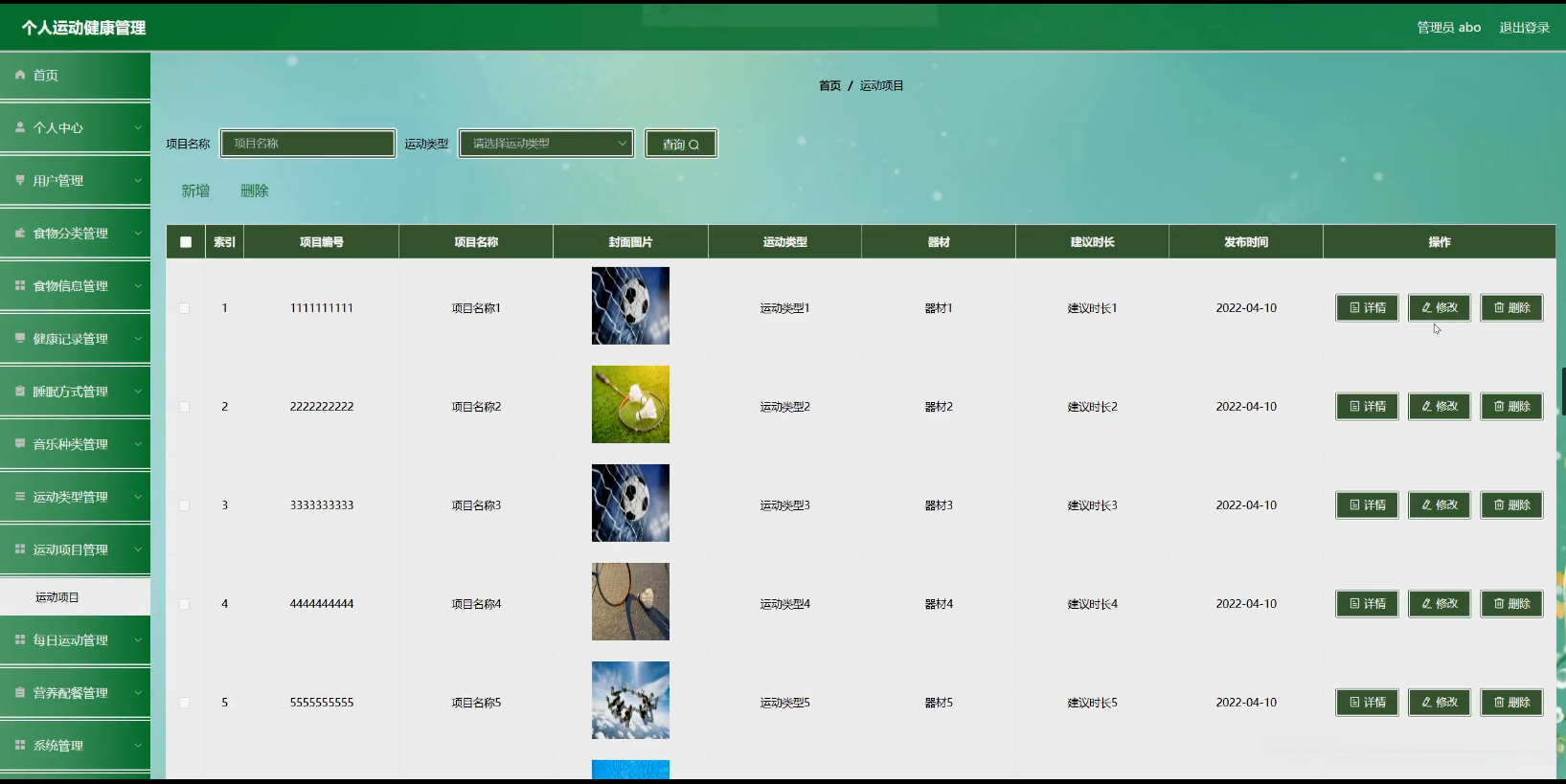This screenshot has width=1566, height=784.
Task: Open 详情 for 项目名称4
Action: click(x=1367, y=604)
